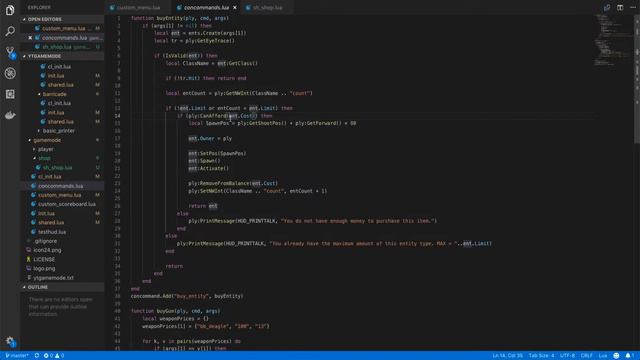The height and width of the screenshot is (360, 640).
Task: Open ytgamemode.txt file
Action: click(x=62, y=278)
